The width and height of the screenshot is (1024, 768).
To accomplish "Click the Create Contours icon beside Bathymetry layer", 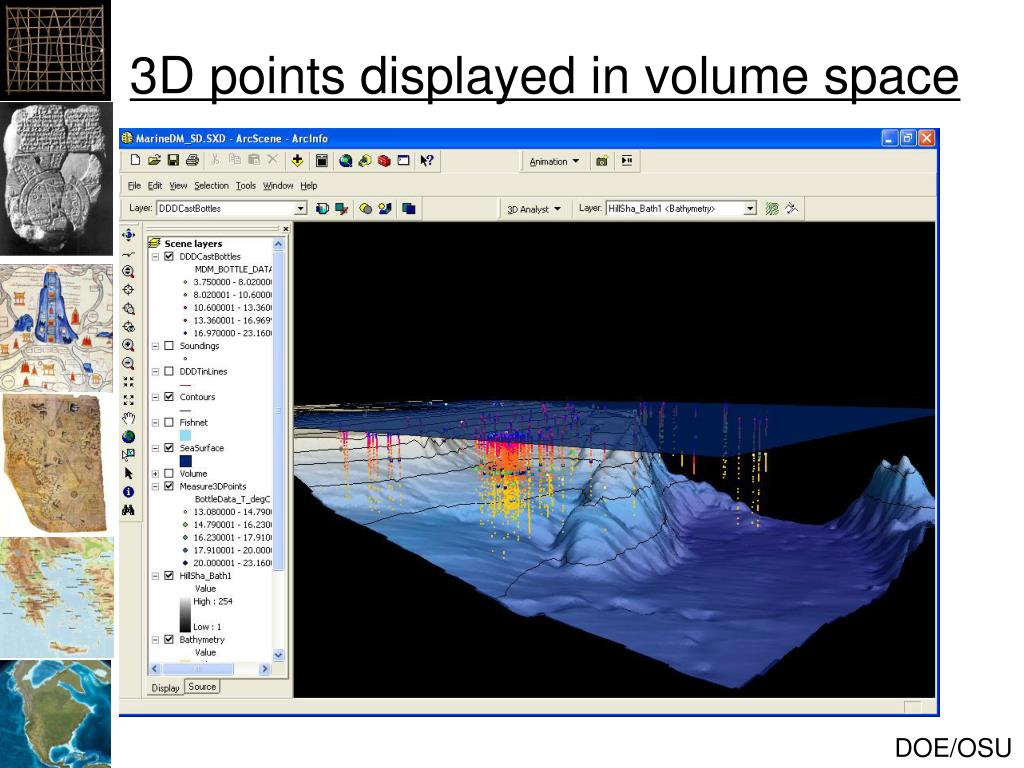I will point(772,208).
